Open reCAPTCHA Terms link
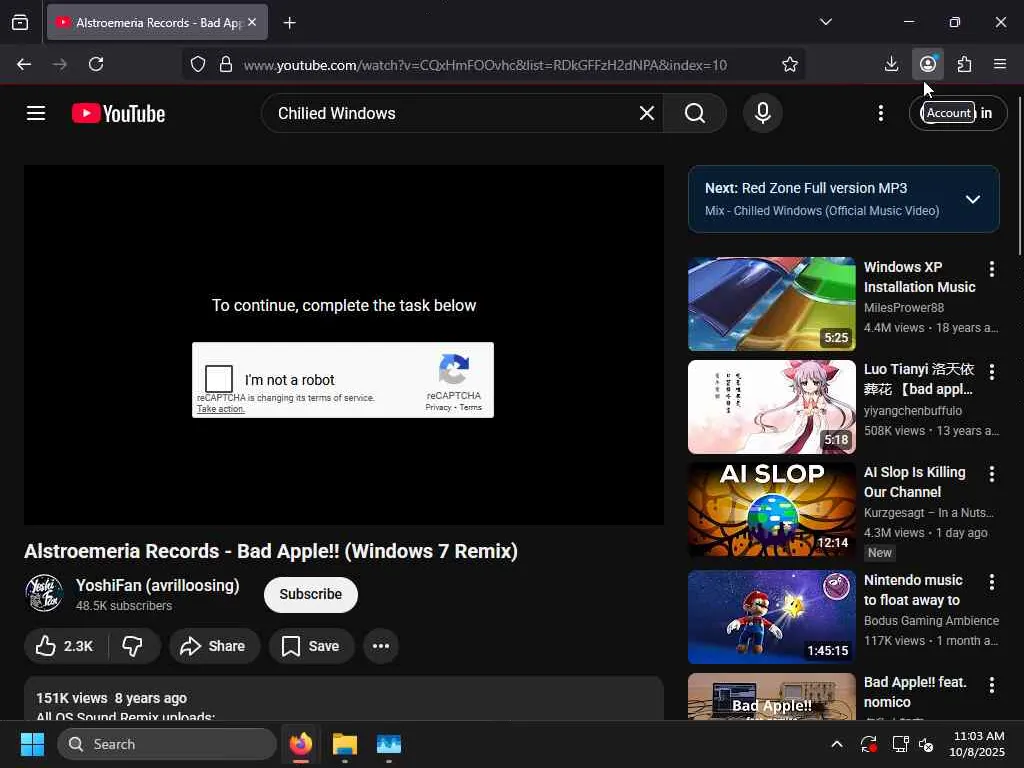This screenshot has height=768, width=1024. coord(470,408)
